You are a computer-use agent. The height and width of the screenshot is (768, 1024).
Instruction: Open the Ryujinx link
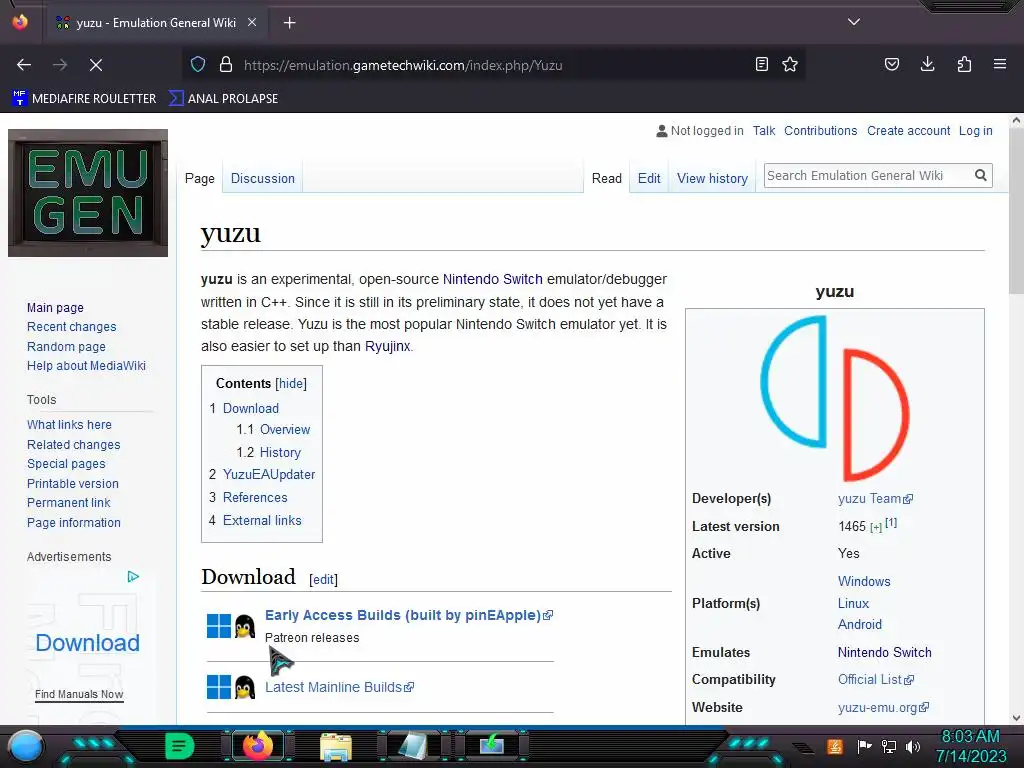[x=387, y=346]
